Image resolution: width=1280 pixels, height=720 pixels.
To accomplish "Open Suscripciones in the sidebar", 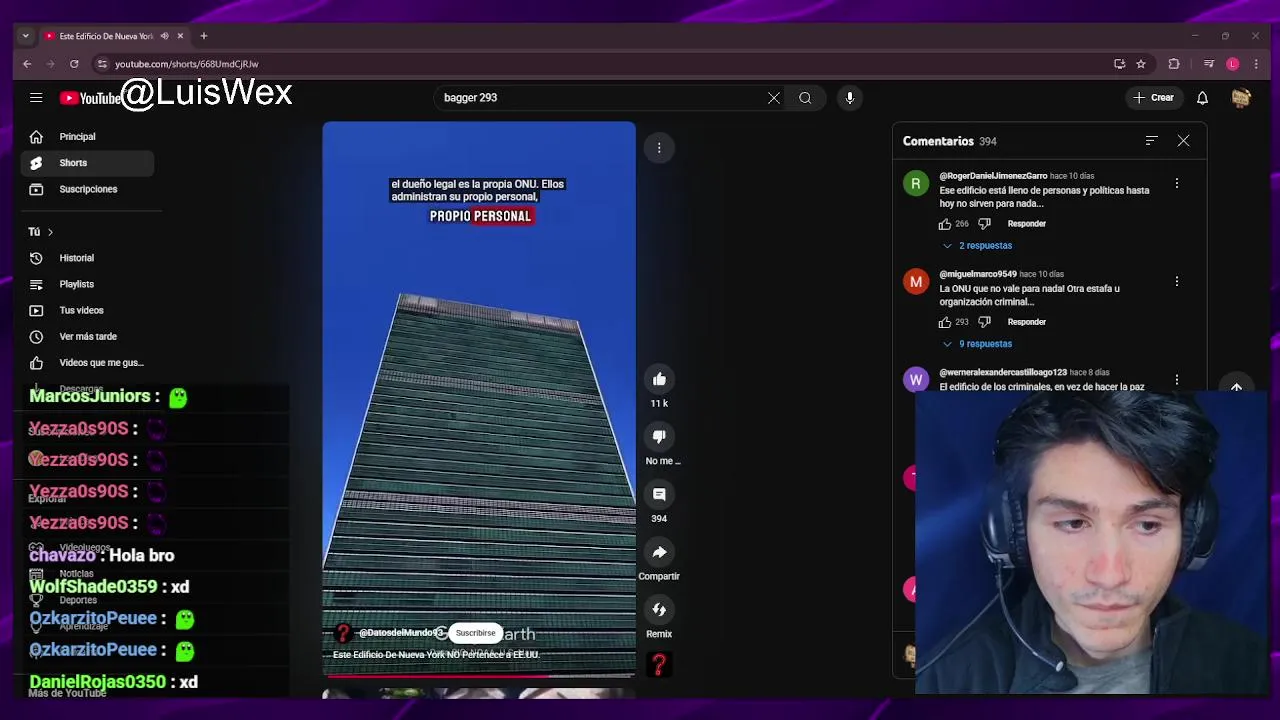I will (x=88, y=189).
